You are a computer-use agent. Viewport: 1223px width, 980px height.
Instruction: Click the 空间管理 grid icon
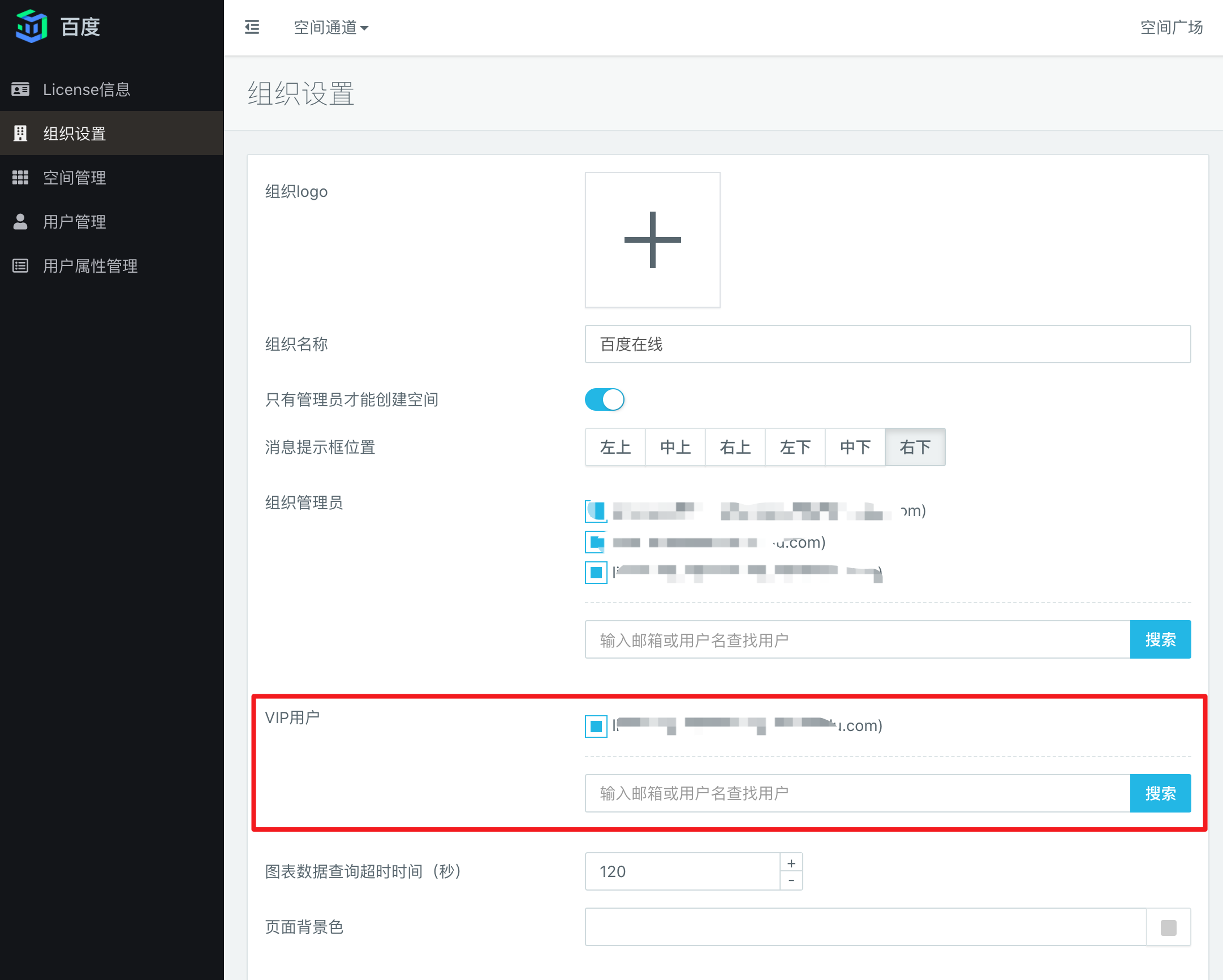pyautogui.click(x=20, y=178)
